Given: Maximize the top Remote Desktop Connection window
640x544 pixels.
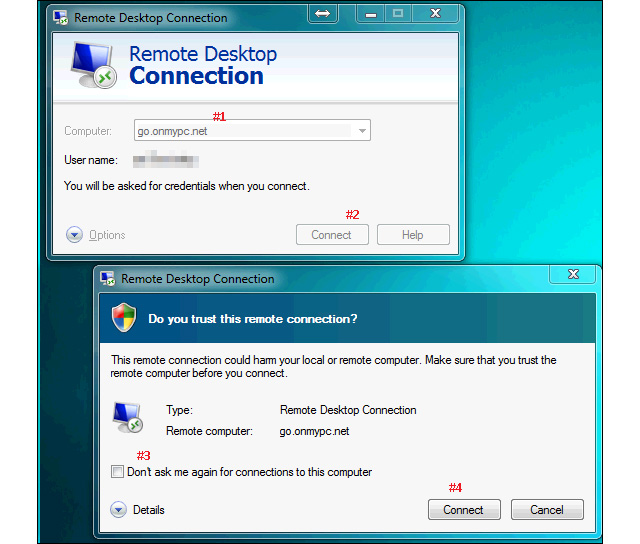Looking at the screenshot, I should tap(397, 14).
